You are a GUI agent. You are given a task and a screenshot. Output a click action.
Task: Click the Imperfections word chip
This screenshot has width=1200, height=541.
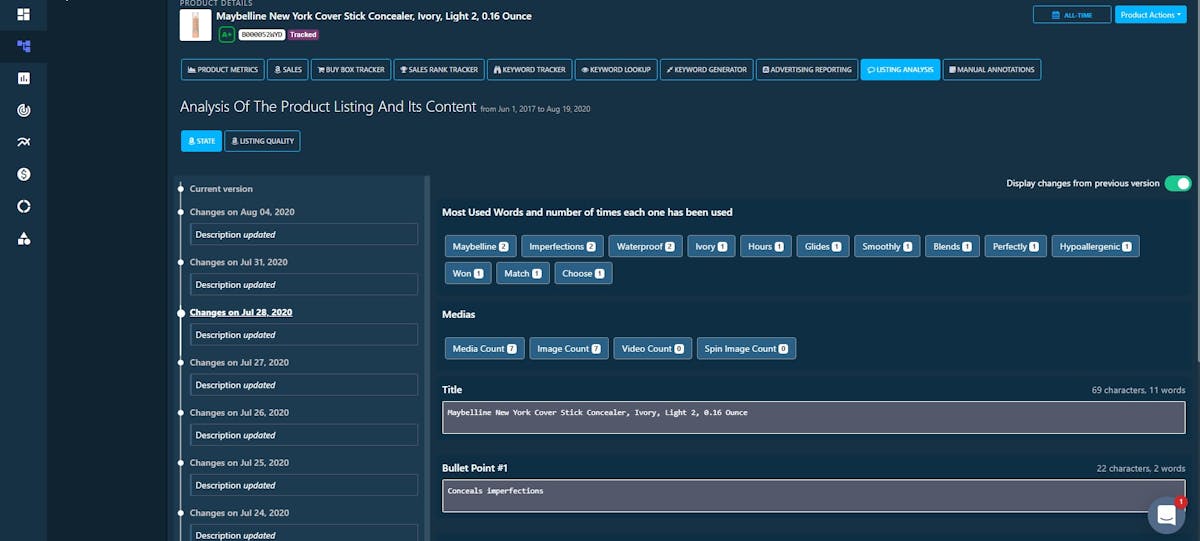tap(563, 246)
